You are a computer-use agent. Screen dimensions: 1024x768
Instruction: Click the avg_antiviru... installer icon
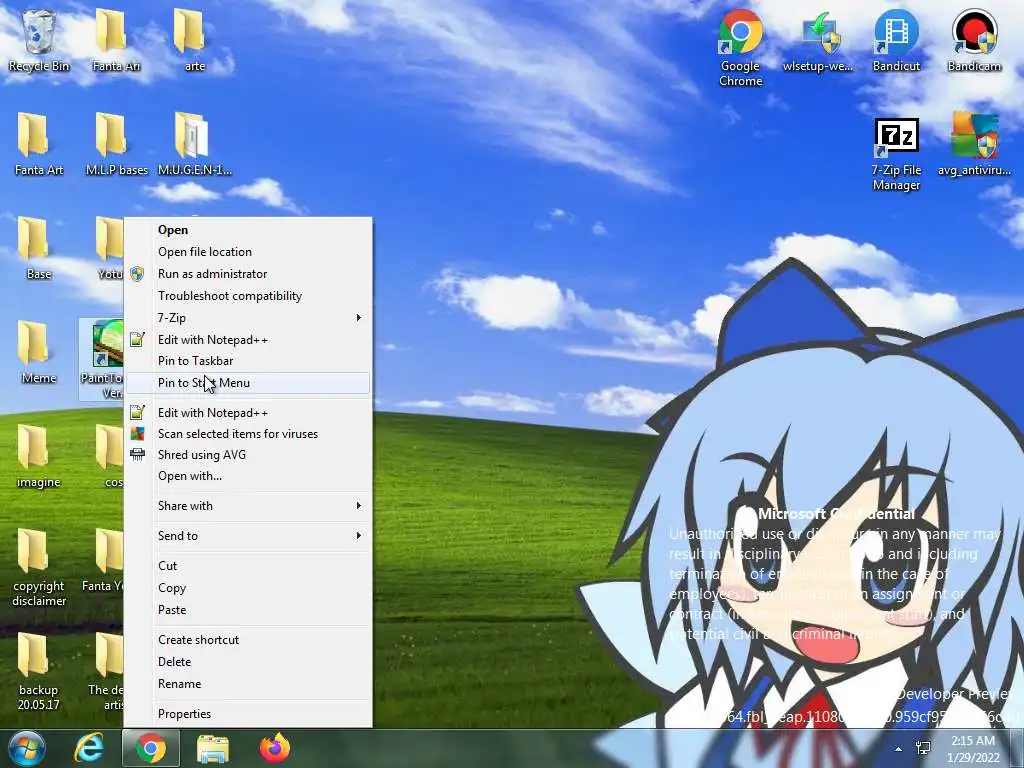pyautogui.click(x=974, y=145)
